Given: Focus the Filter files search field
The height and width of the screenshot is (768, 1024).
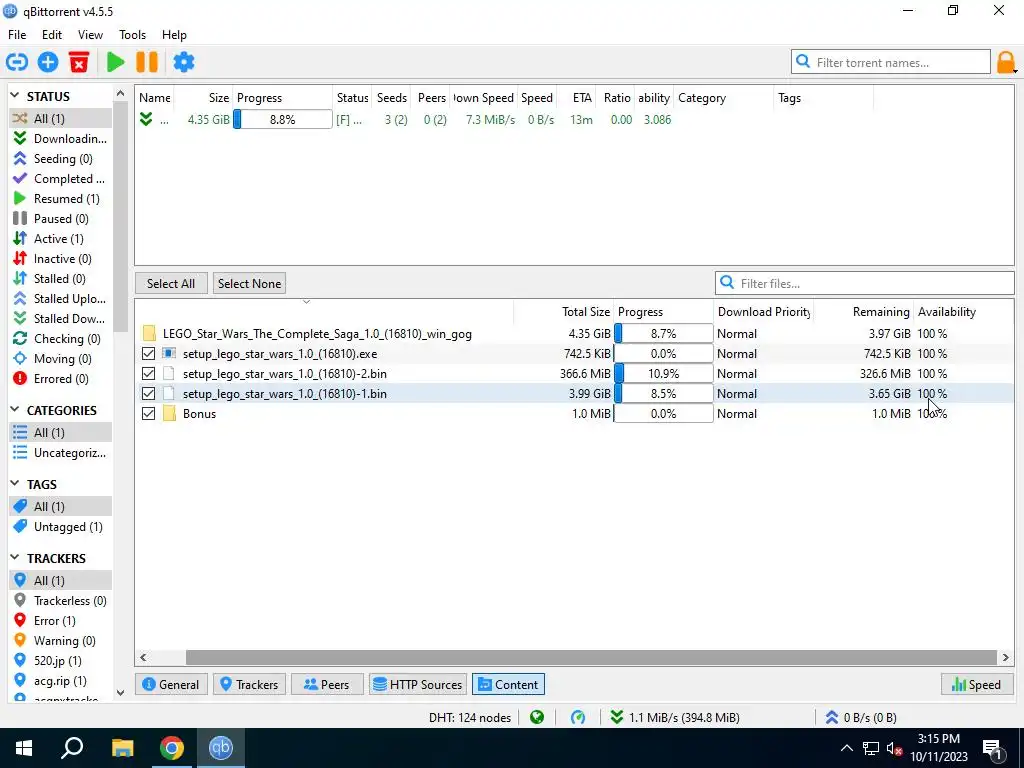Looking at the screenshot, I should click(865, 283).
